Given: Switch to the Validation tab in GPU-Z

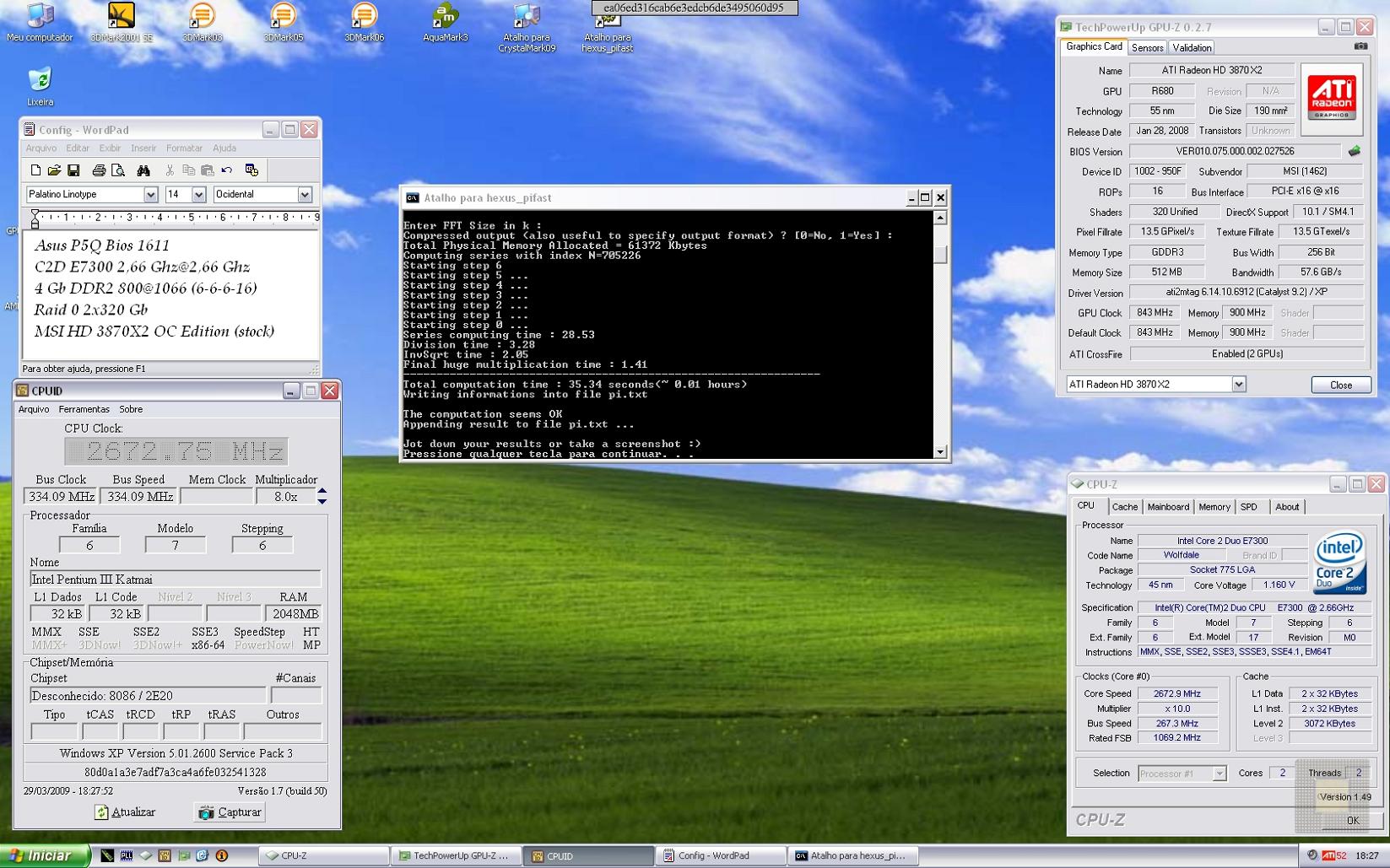Looking at the screenshot, I should click(x=1192, y=48).
